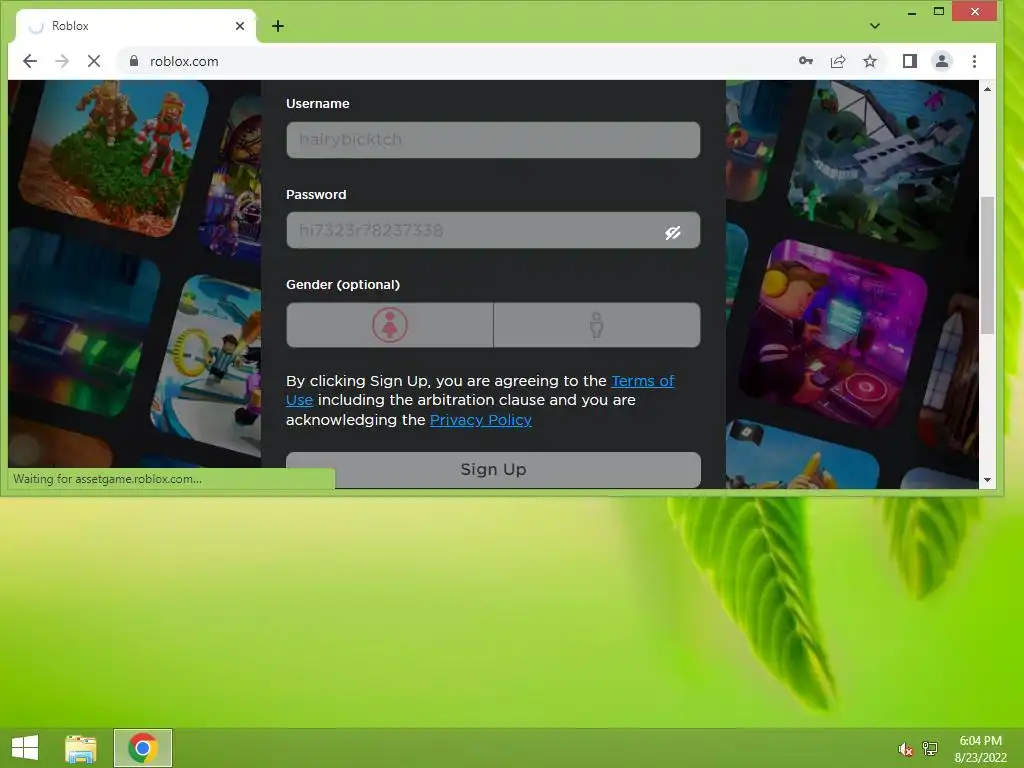This screenshot has width=1024, height=768.
Task: Expand the tab search chevron
Action: (875, 26)
